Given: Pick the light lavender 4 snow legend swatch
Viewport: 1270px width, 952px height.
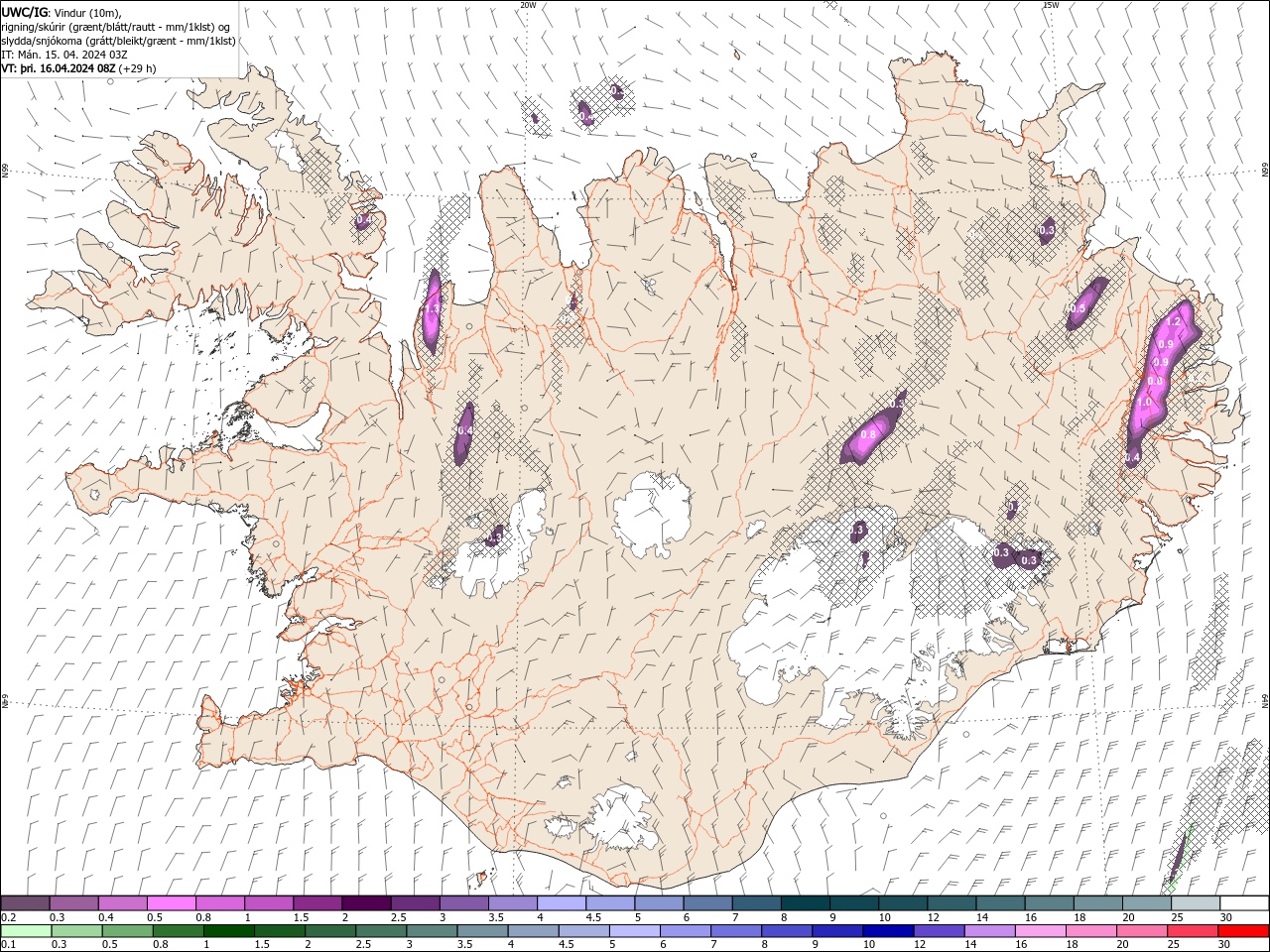Looking at the screenshot, I should click(562, 903).
